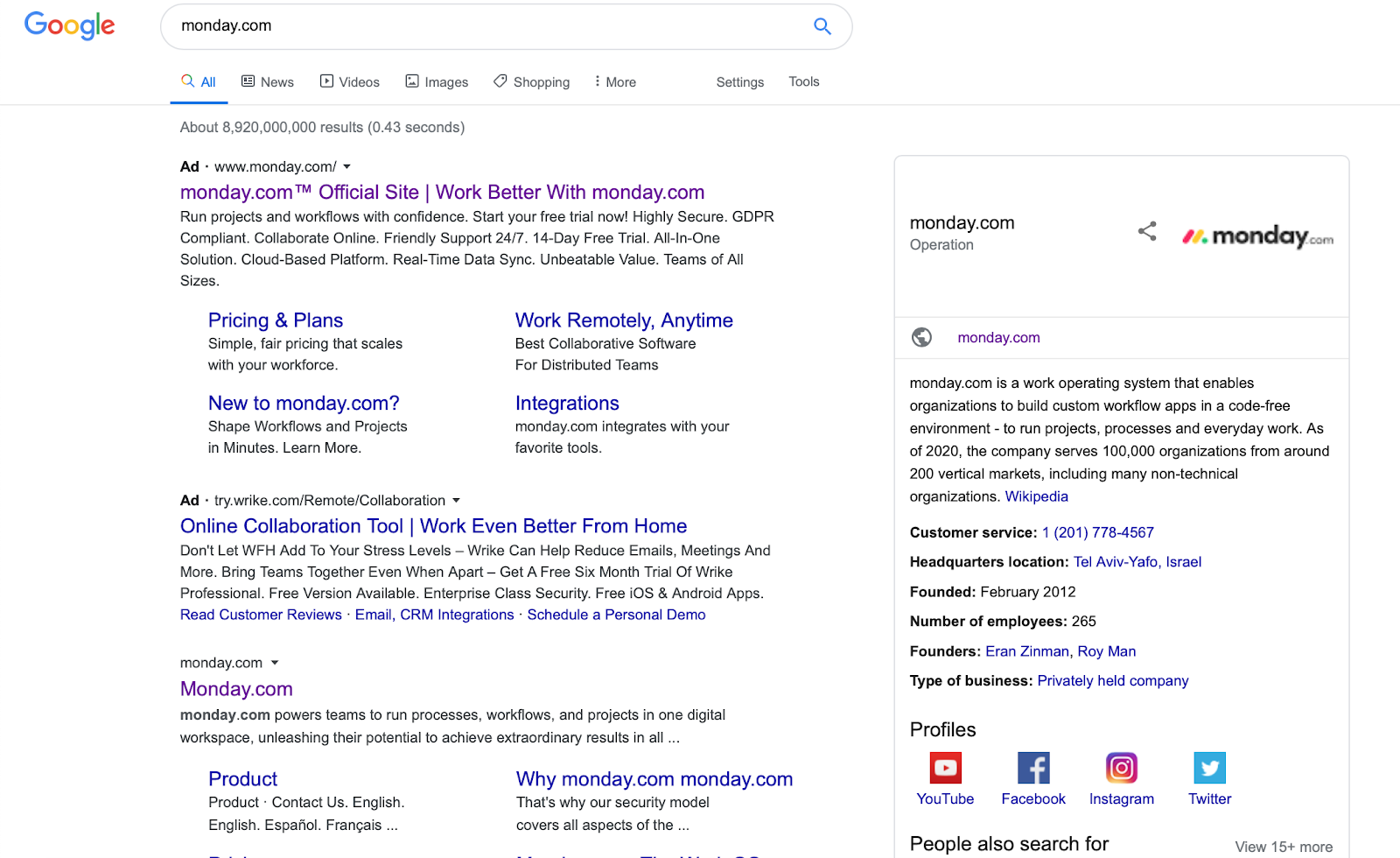Open Online Collaboration Tool Wrike ad headline
The image size is (1400, 858).
(x=433, y=526)
